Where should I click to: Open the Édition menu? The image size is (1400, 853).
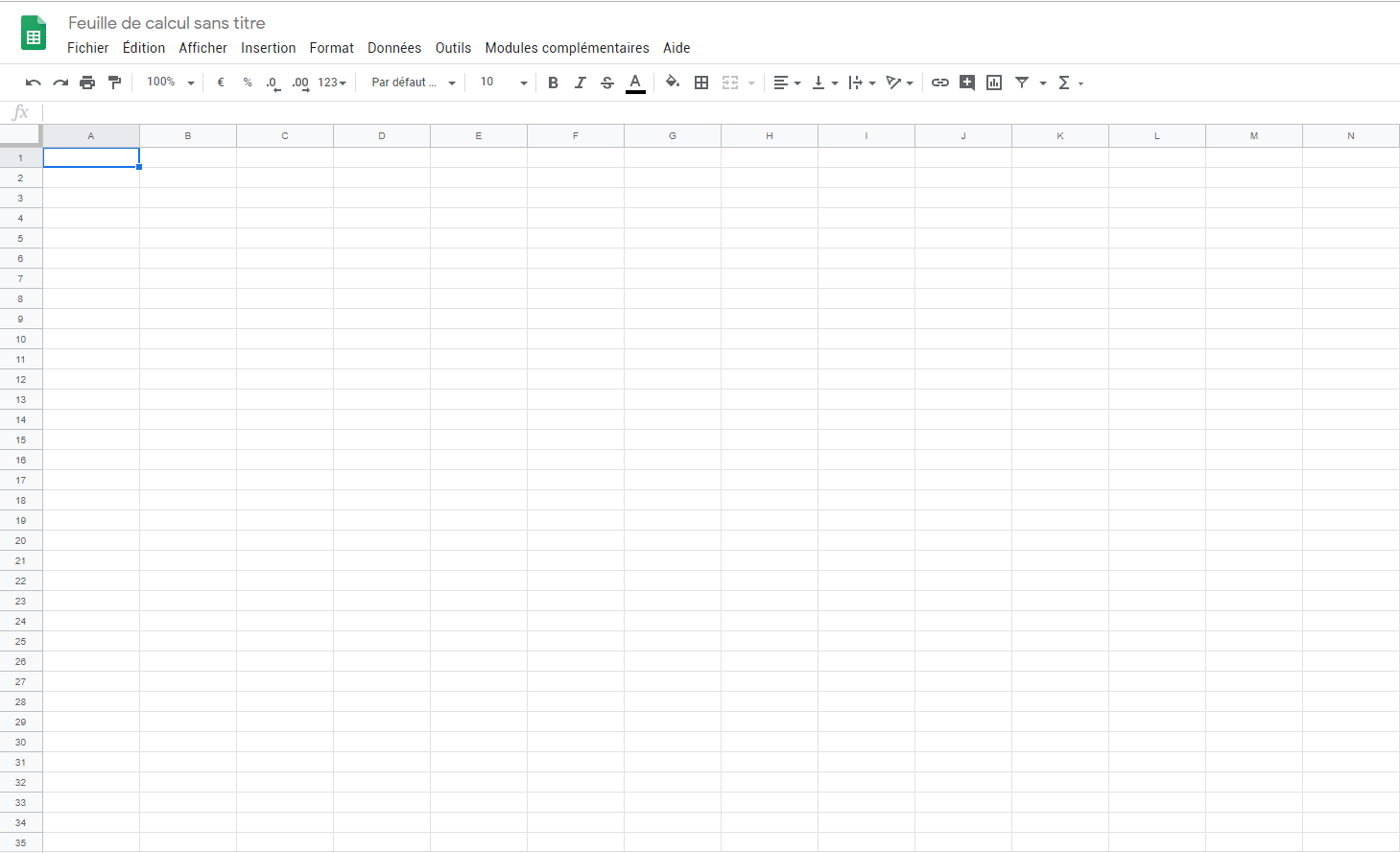(144, 48)
